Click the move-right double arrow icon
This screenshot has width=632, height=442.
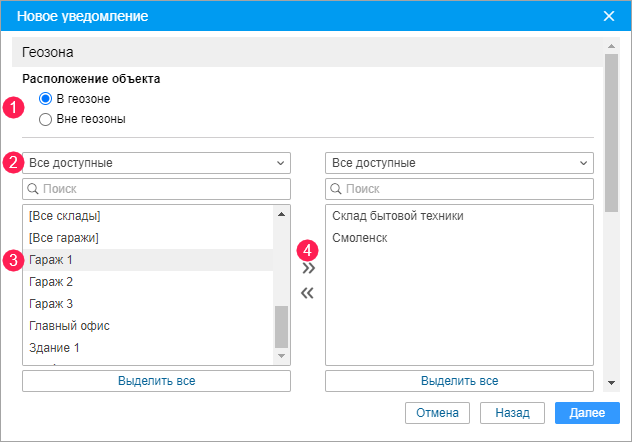click(308, 268)
